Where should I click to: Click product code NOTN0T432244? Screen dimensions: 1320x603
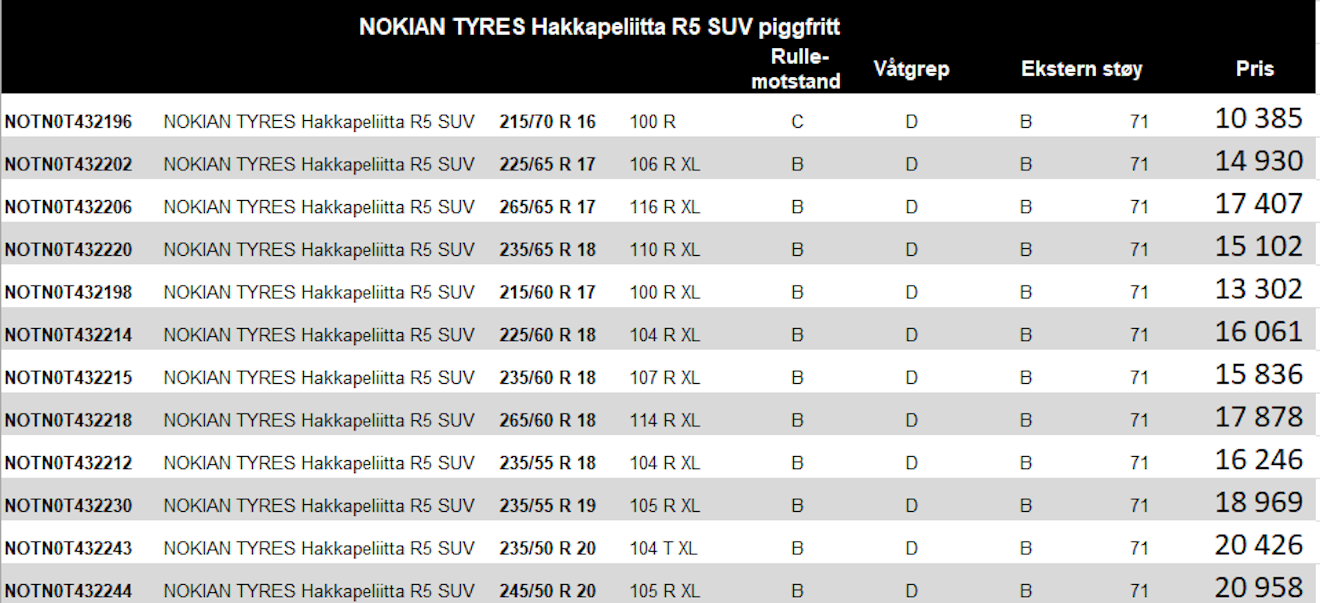pos(68,591)
